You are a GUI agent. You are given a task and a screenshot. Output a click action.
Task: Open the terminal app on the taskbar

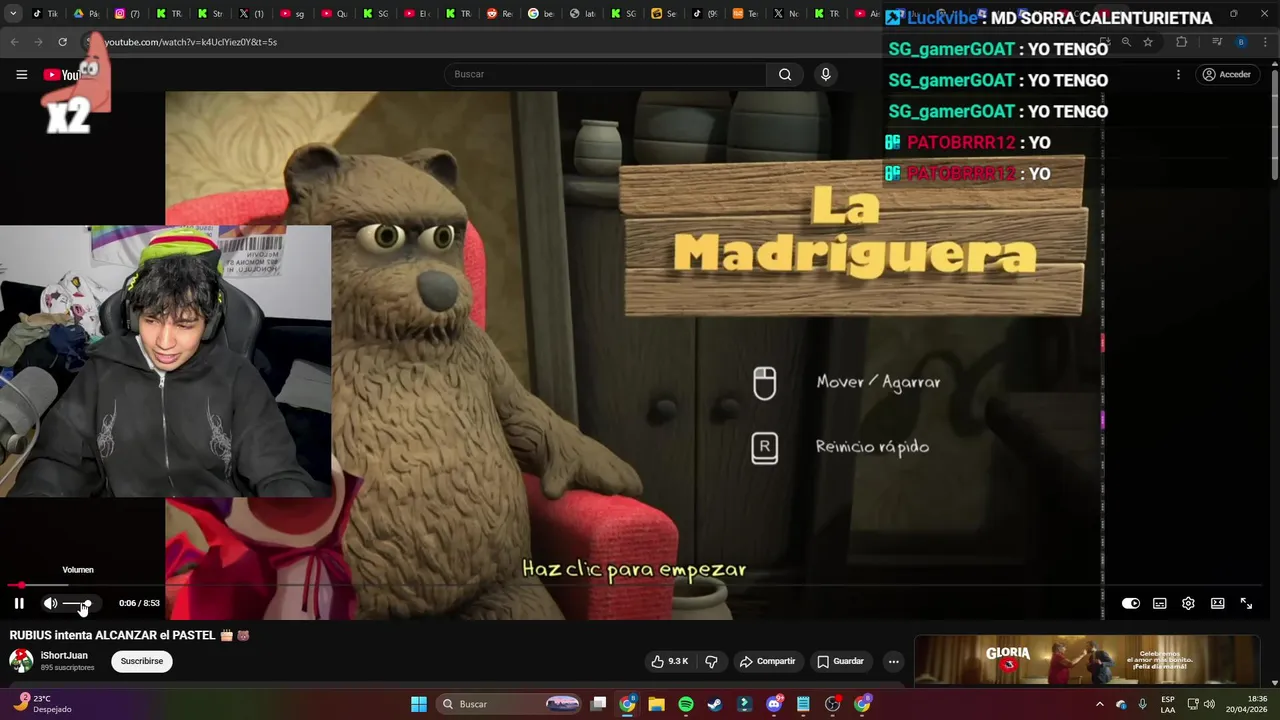(x=744, y=704)
